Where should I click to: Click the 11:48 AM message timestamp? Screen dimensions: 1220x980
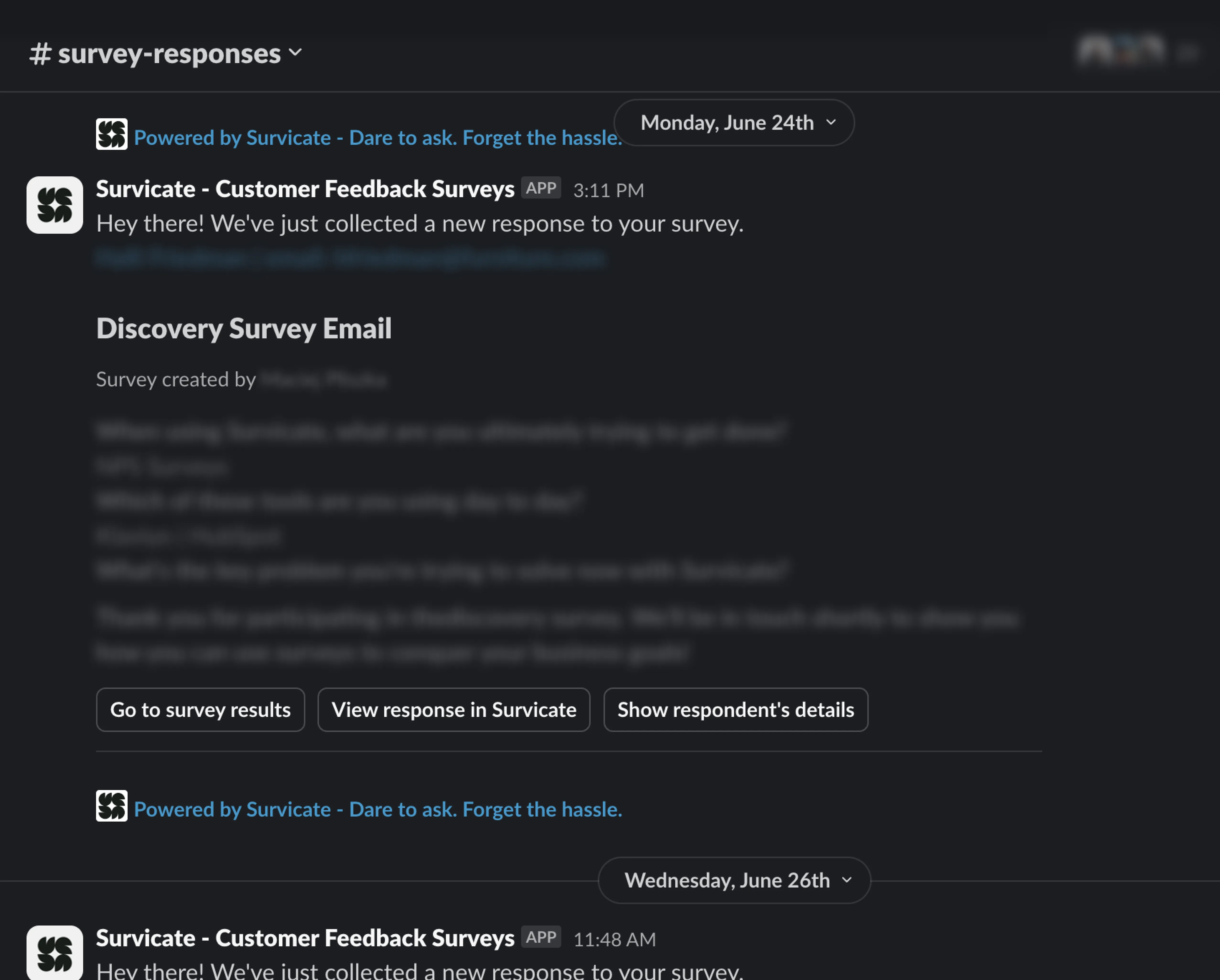(614, 939)
